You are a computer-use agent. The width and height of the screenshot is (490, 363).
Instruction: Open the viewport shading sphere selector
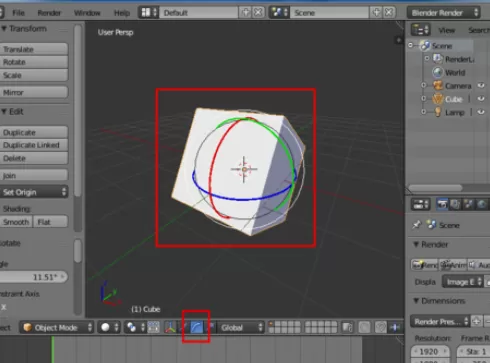click(109, 327)
